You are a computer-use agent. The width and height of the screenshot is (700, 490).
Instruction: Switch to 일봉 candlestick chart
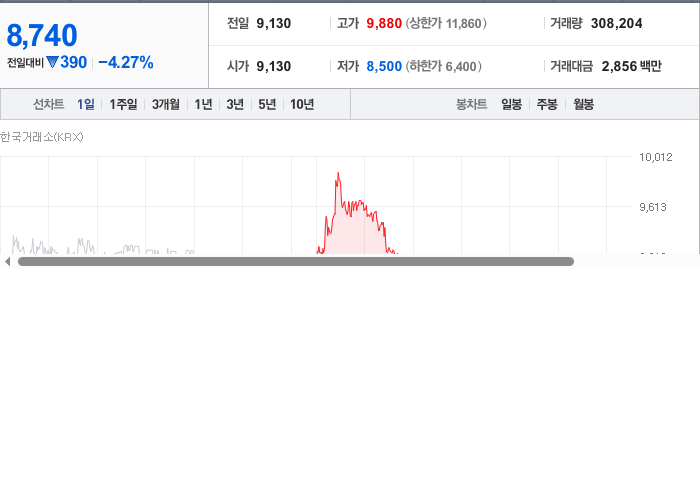511,104
